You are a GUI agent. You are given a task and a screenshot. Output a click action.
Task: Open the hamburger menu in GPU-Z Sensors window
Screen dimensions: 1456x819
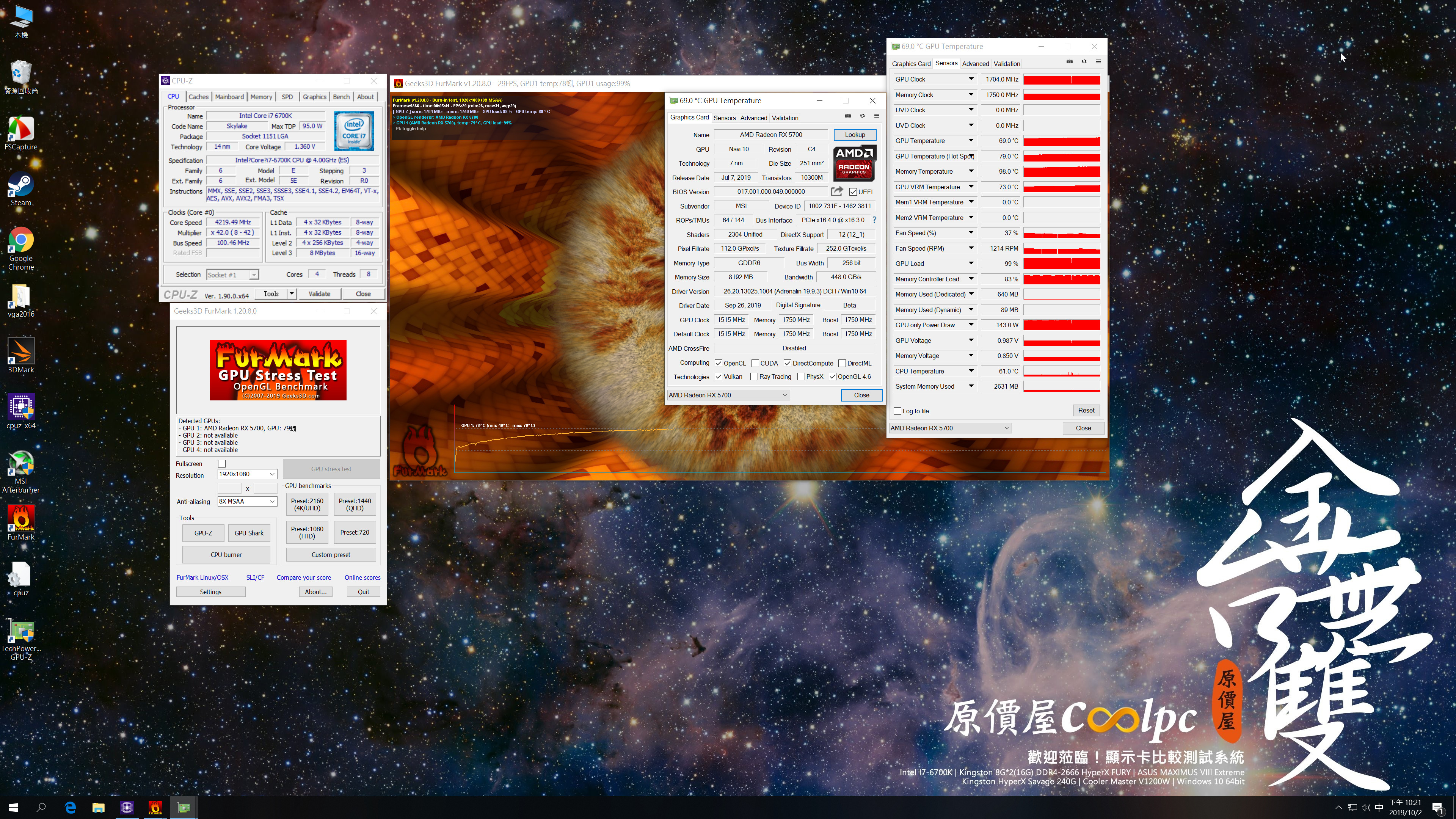[x=1099, y=61]
